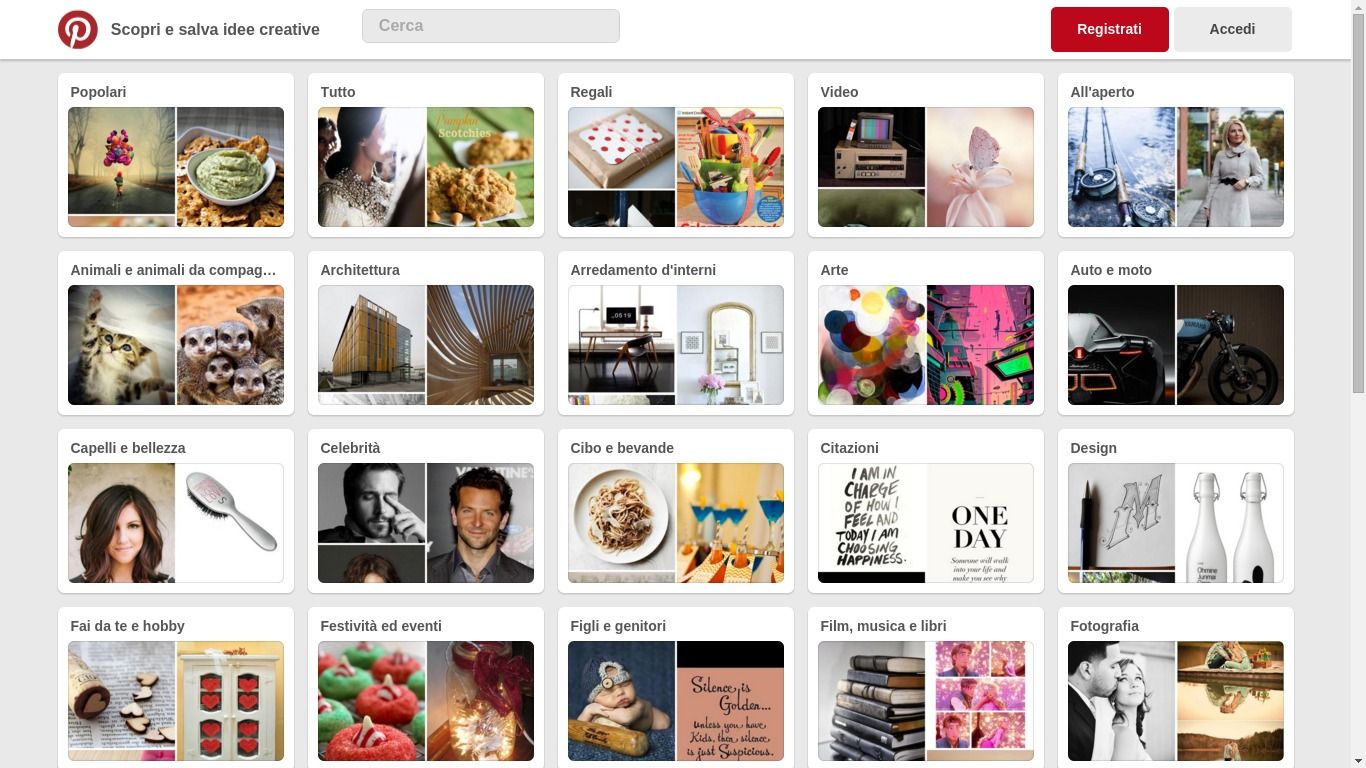Open the kitten thumbnail in Animali
Screen dimensions: 1366x768
click(121, 345)
